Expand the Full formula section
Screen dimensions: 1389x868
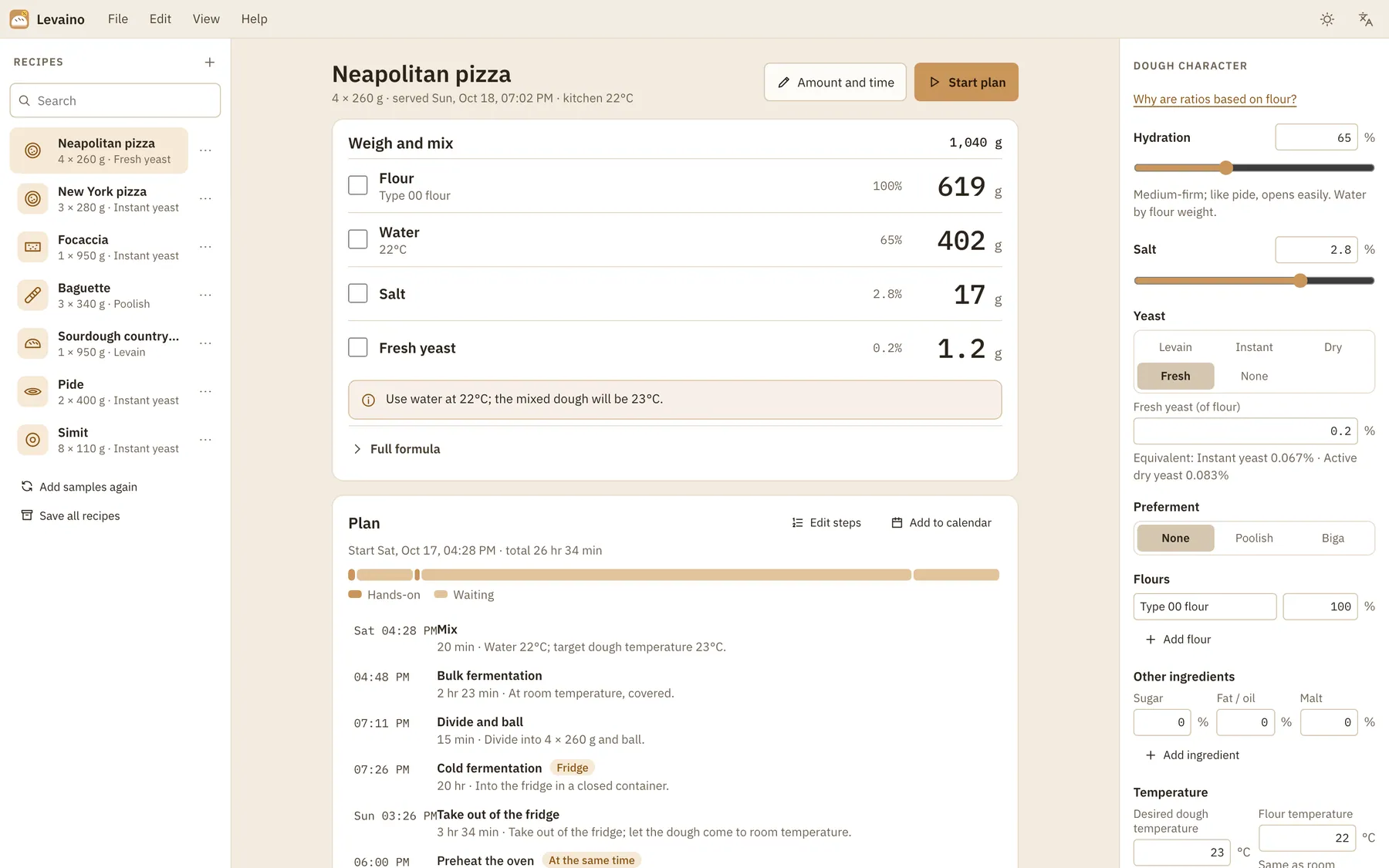tap(397, 449)
